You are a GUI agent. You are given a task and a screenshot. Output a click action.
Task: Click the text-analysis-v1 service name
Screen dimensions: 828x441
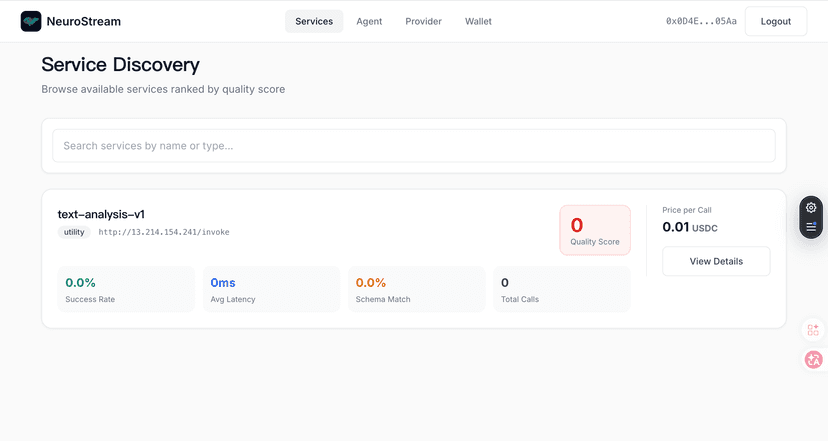click(101, 214)
